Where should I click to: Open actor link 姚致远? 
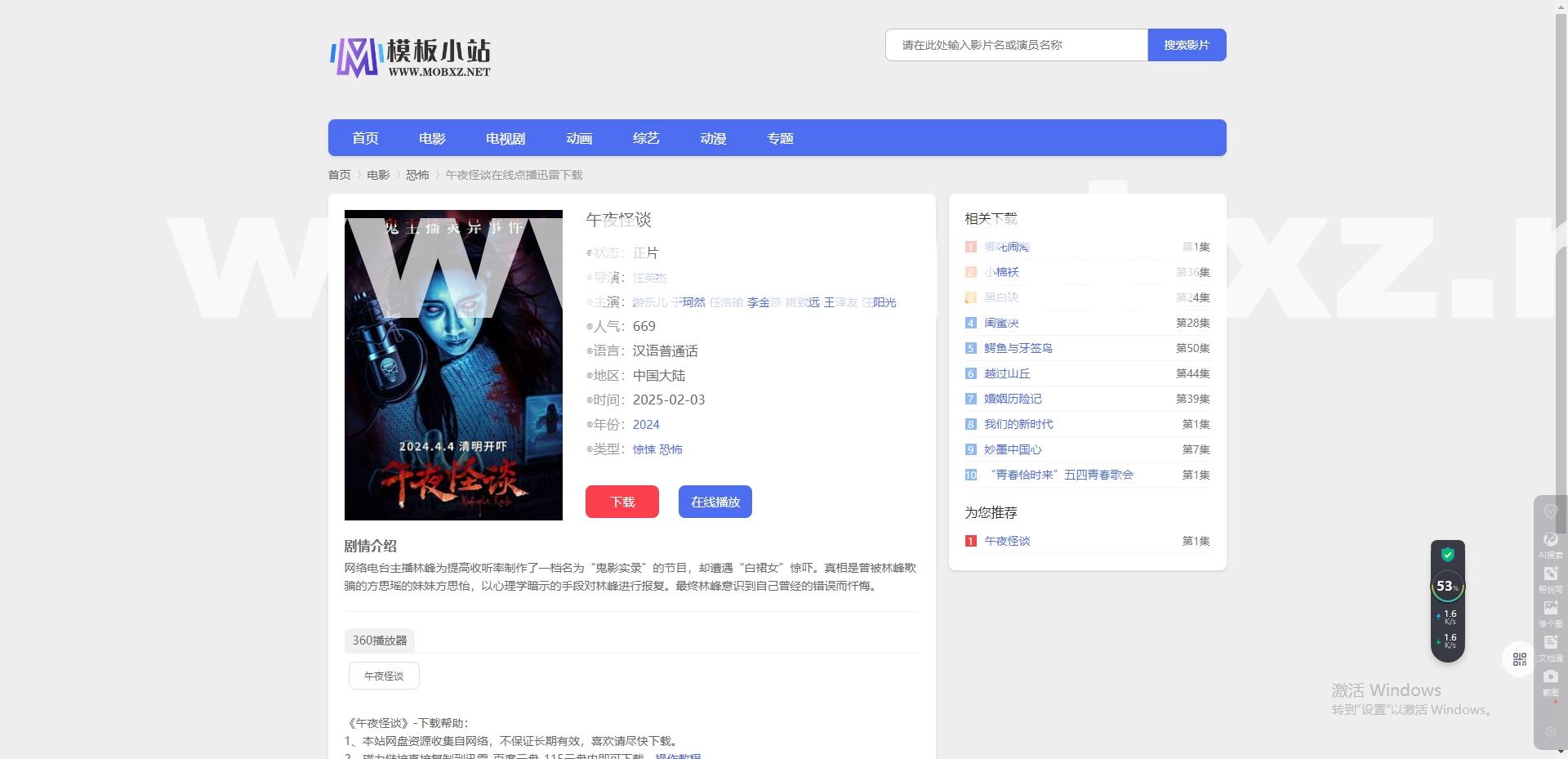coord(803,302)
